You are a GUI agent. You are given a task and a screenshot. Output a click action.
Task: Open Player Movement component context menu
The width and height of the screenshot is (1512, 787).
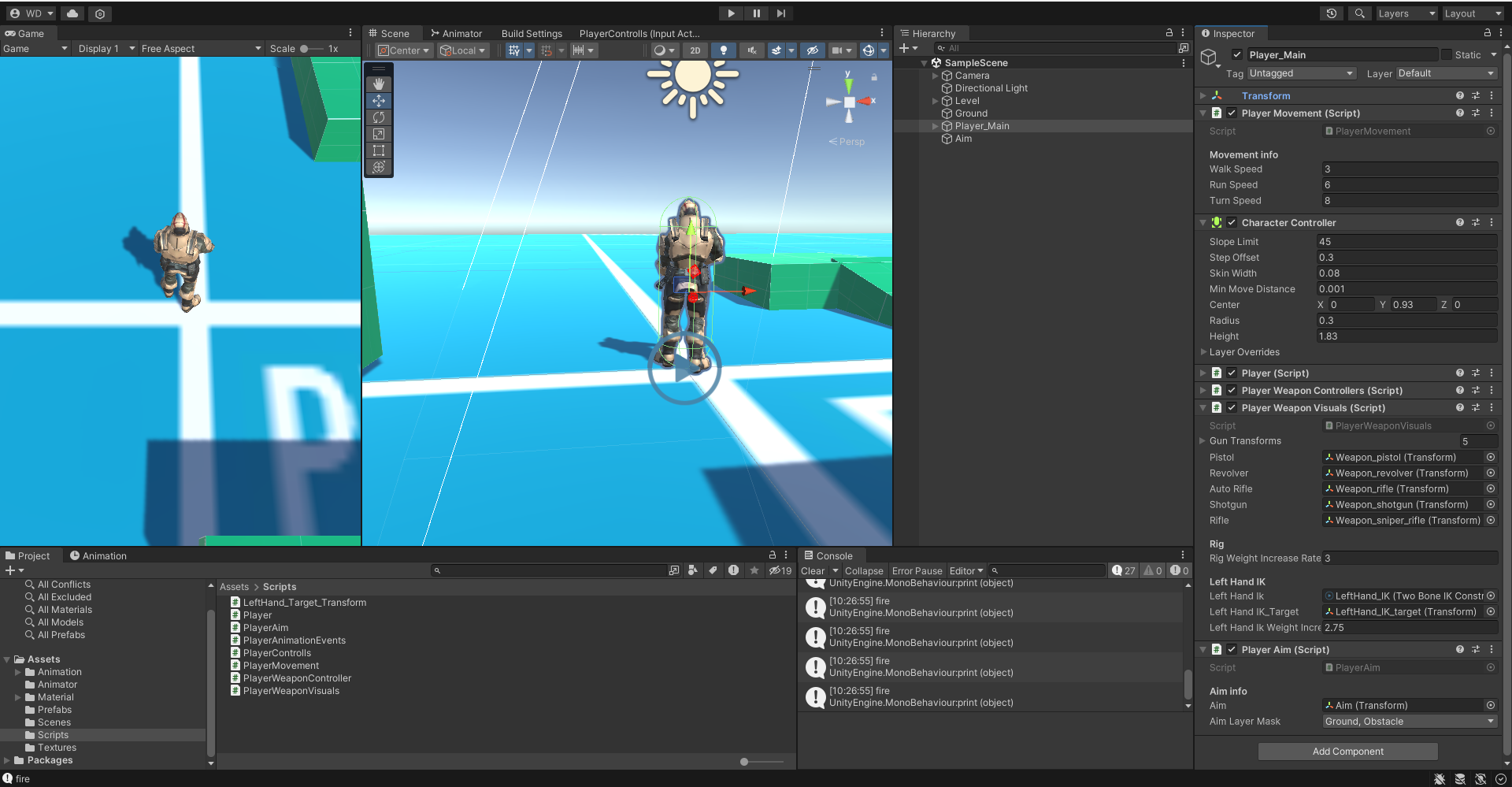tap(1492, 113)
